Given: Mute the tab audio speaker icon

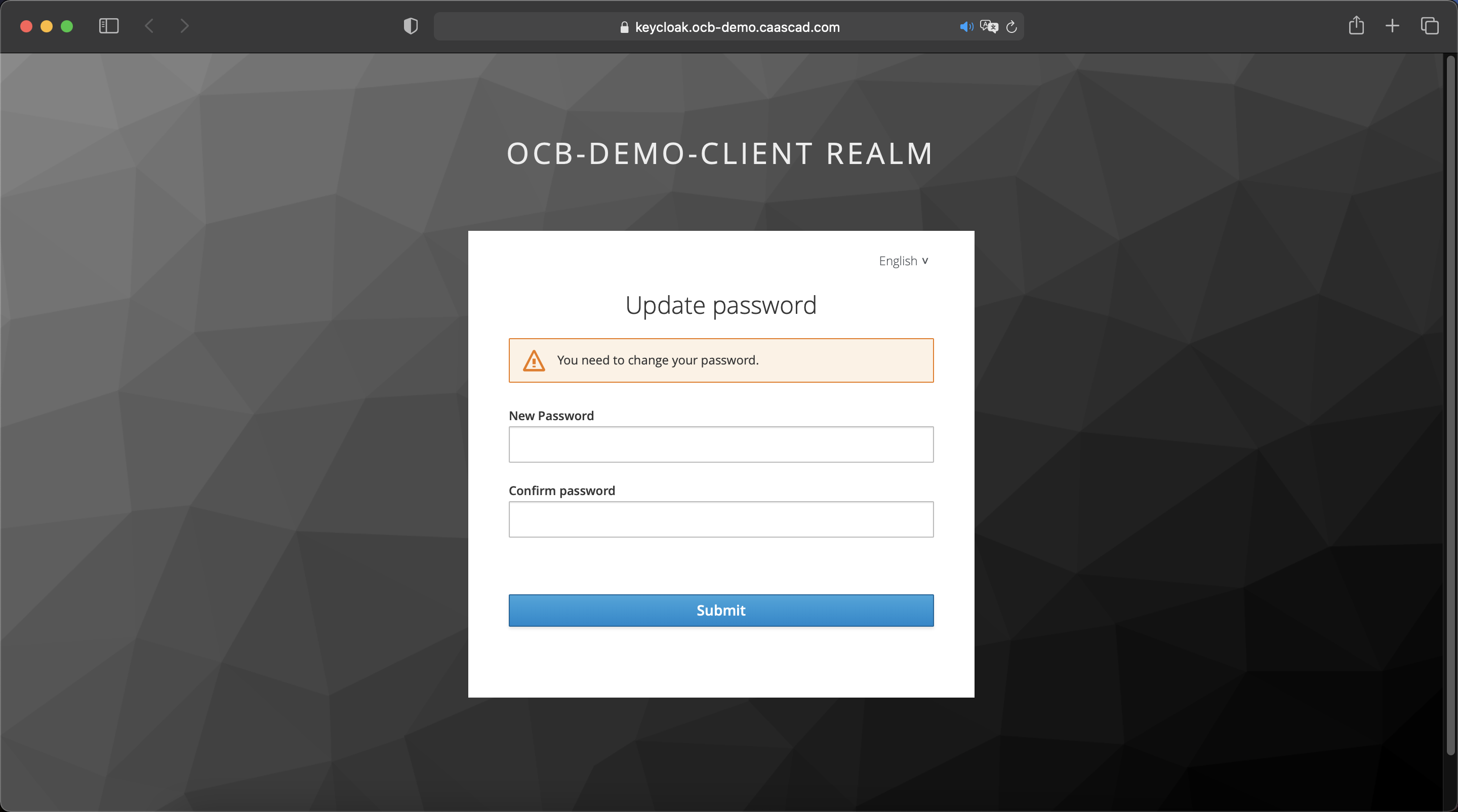Looking at the screenshot, I should [x=966, y=27].
